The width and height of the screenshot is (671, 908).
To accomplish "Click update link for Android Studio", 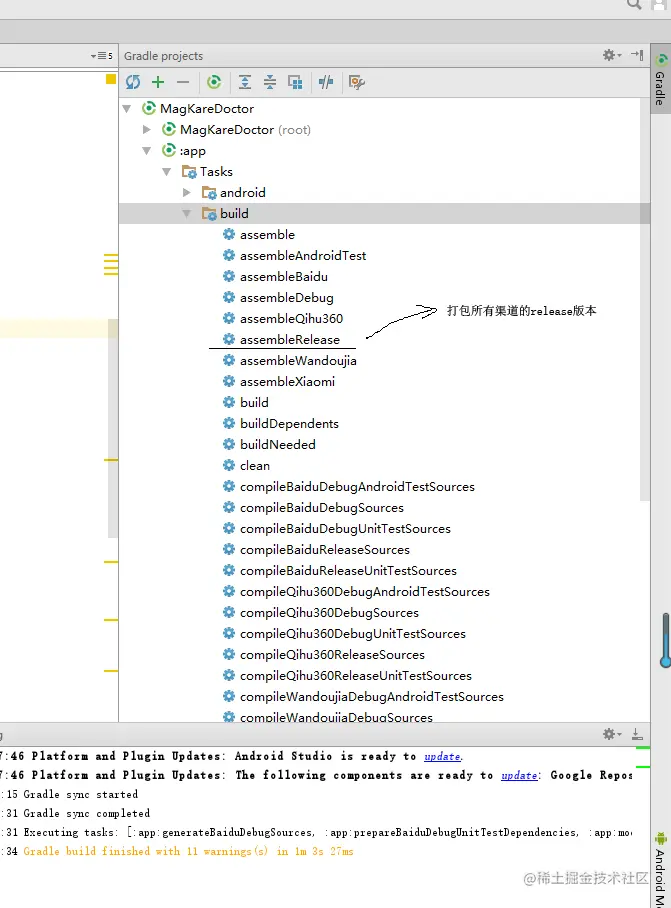I will pyautogui.click(x=442, y=756).
